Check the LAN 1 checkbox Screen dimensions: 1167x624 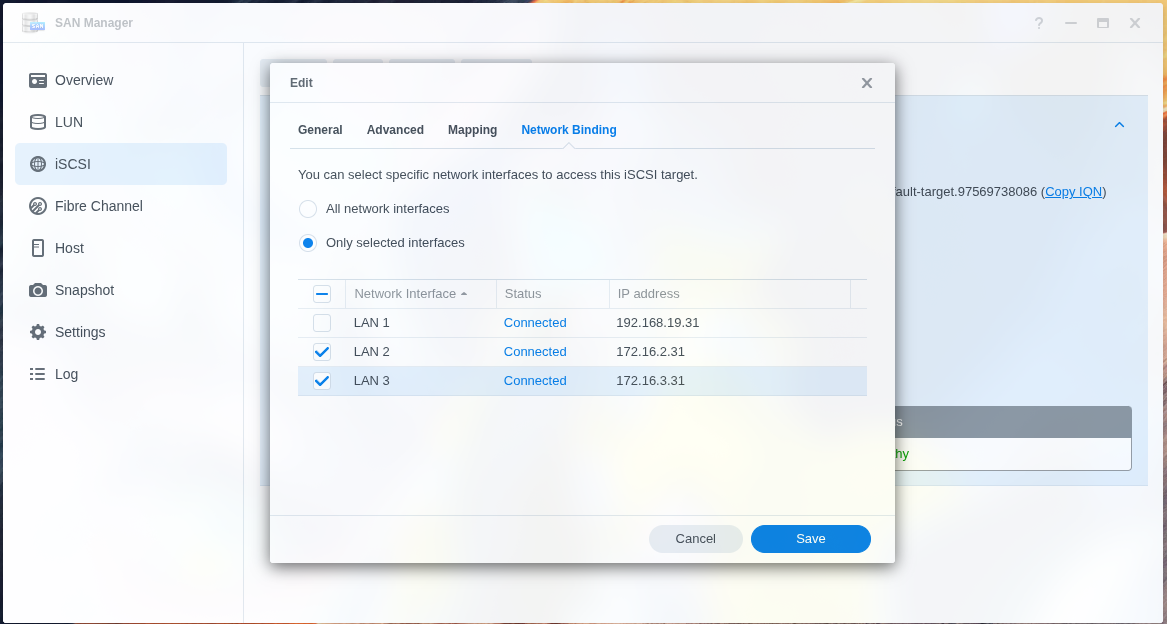pos(322,323)
